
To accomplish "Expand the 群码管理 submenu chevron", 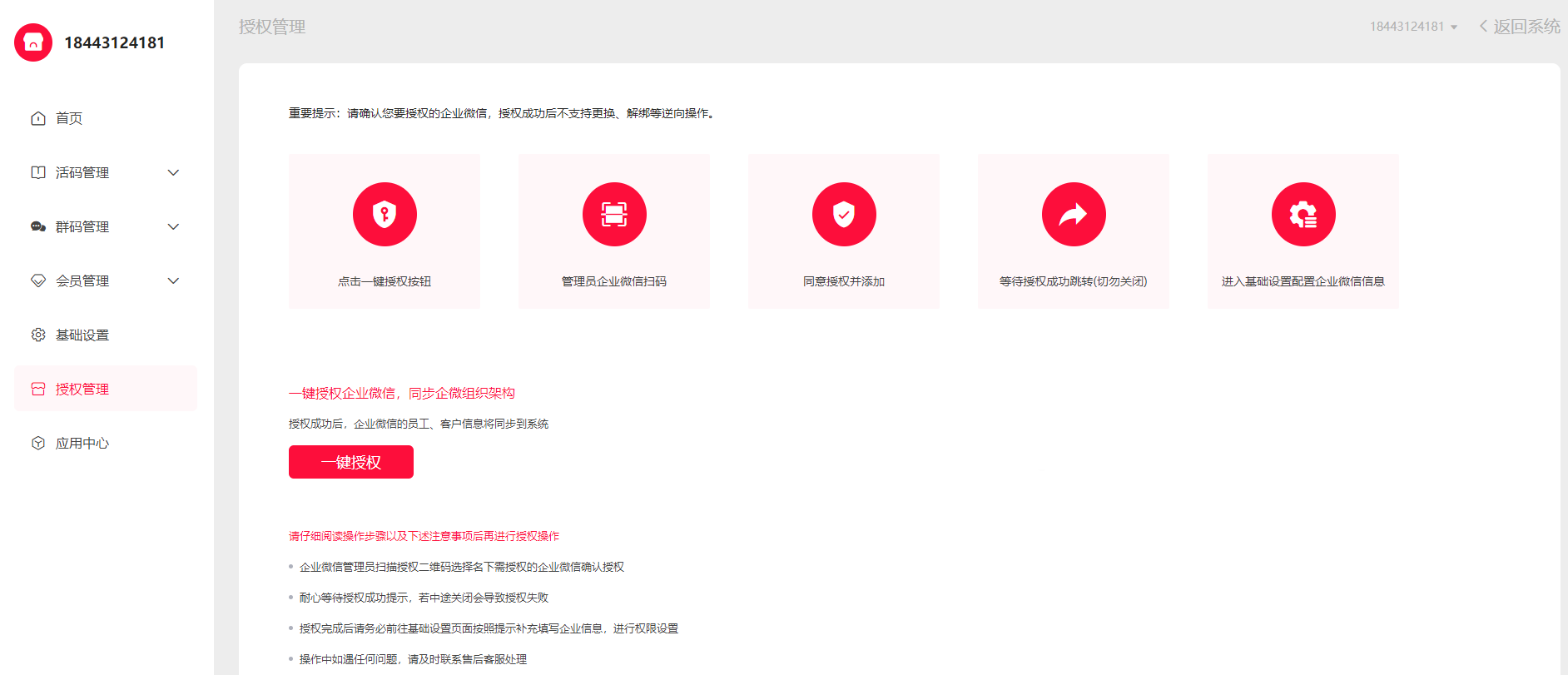I will point(173,226).
